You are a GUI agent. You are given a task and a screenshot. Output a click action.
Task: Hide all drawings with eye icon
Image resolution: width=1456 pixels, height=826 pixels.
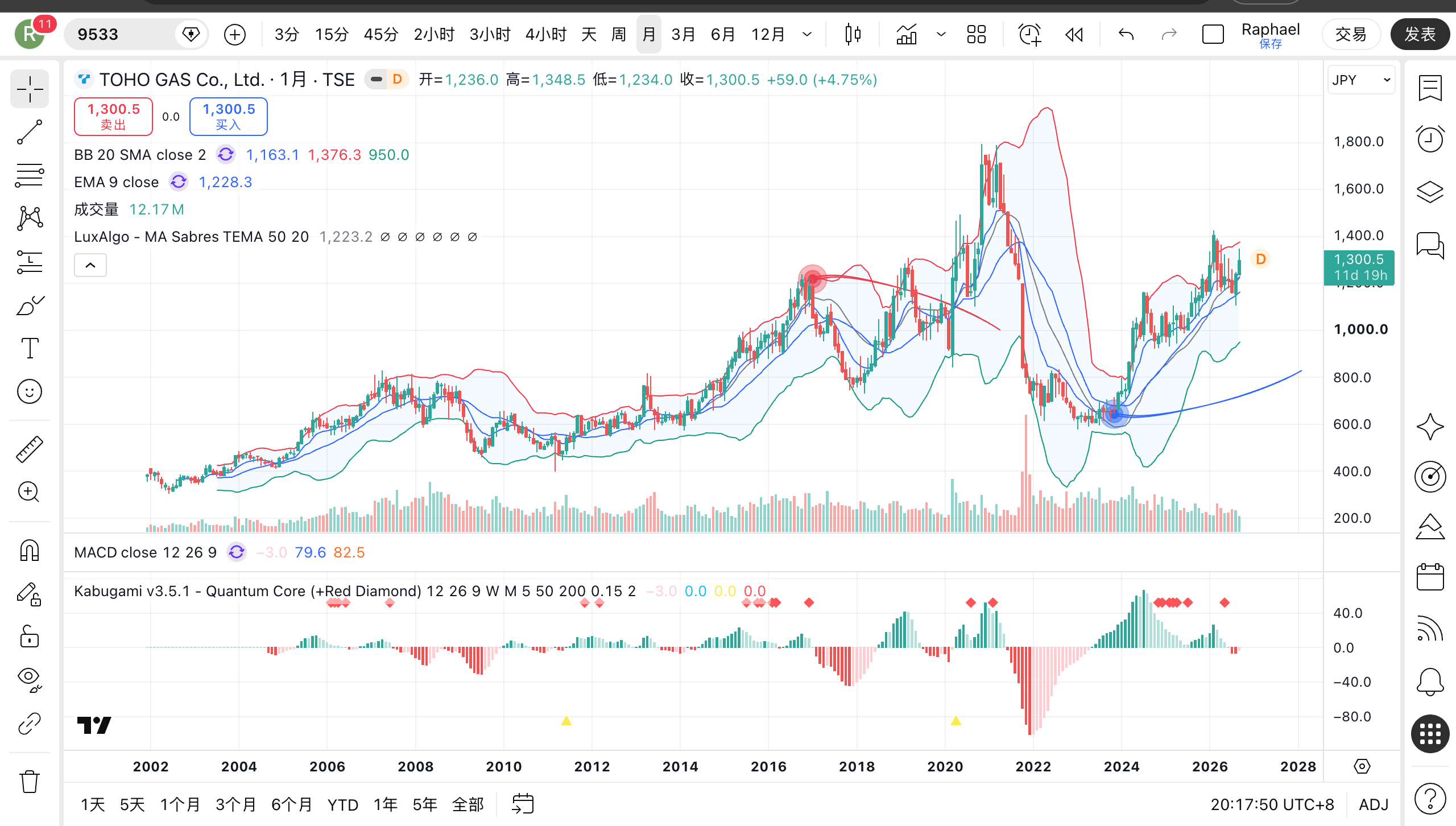point(30,680)
